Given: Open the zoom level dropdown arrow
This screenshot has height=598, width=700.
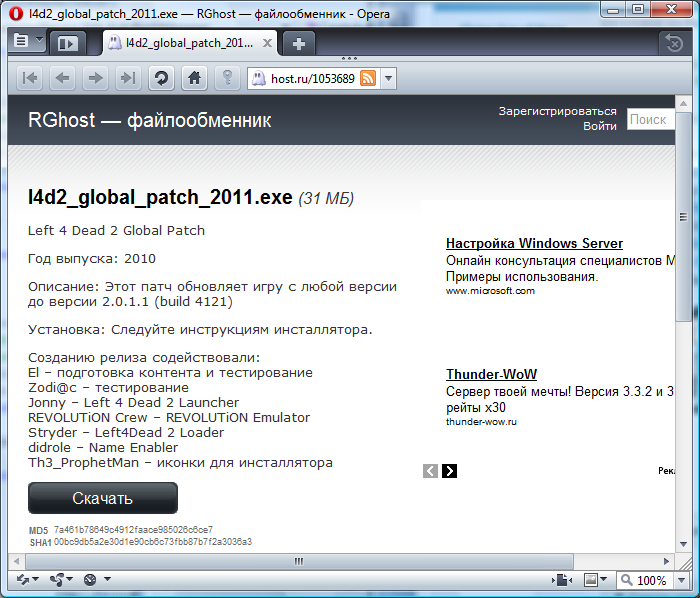Looking at the screenshot, I should pyautogui.click(x=680, y=580).
